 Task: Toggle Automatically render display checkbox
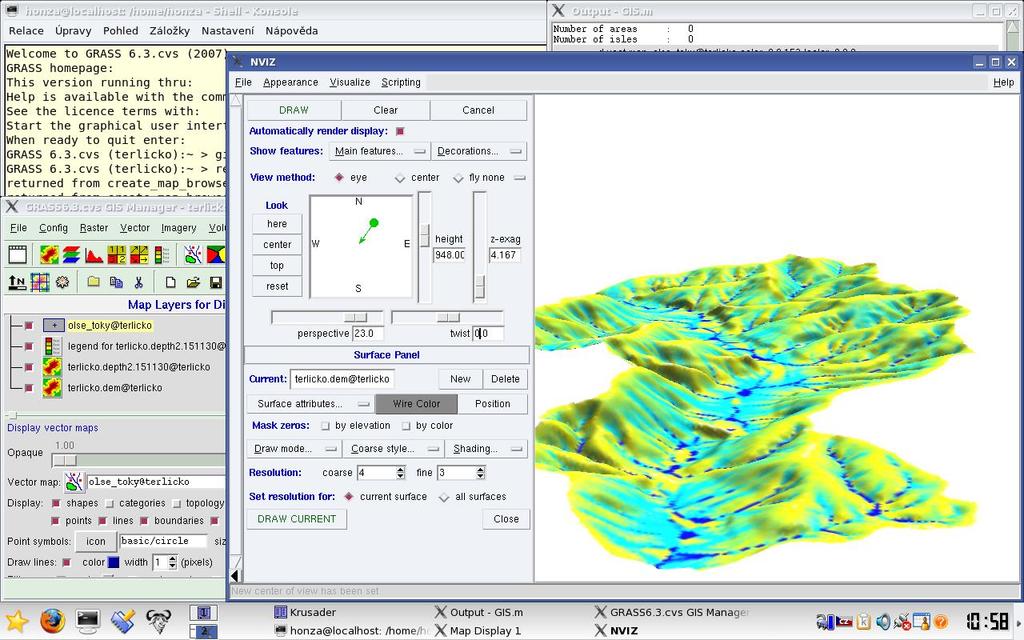pyautogui.click(x=400, y=131)
